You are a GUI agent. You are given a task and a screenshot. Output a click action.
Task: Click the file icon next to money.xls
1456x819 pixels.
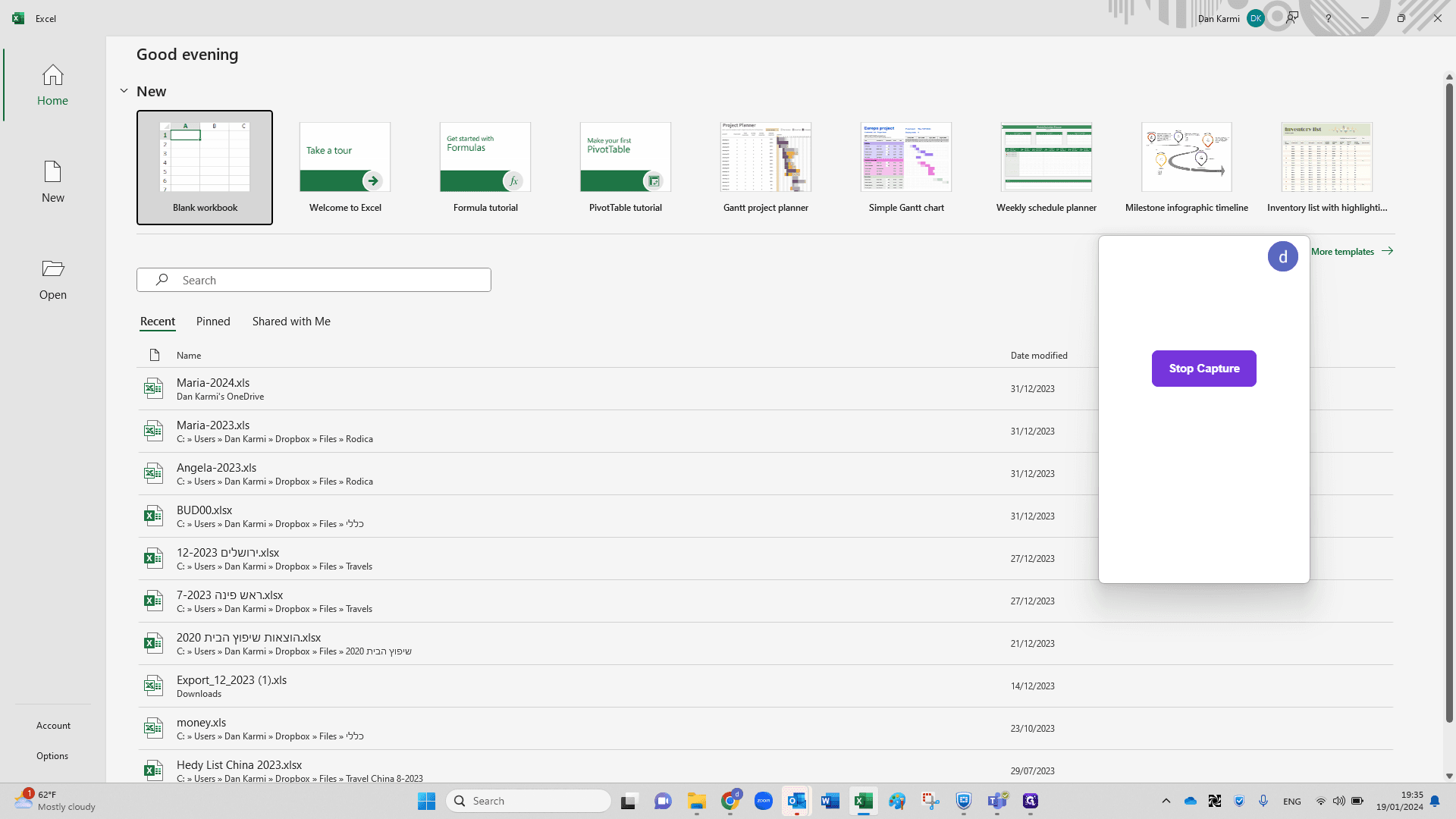coord(154,729)
